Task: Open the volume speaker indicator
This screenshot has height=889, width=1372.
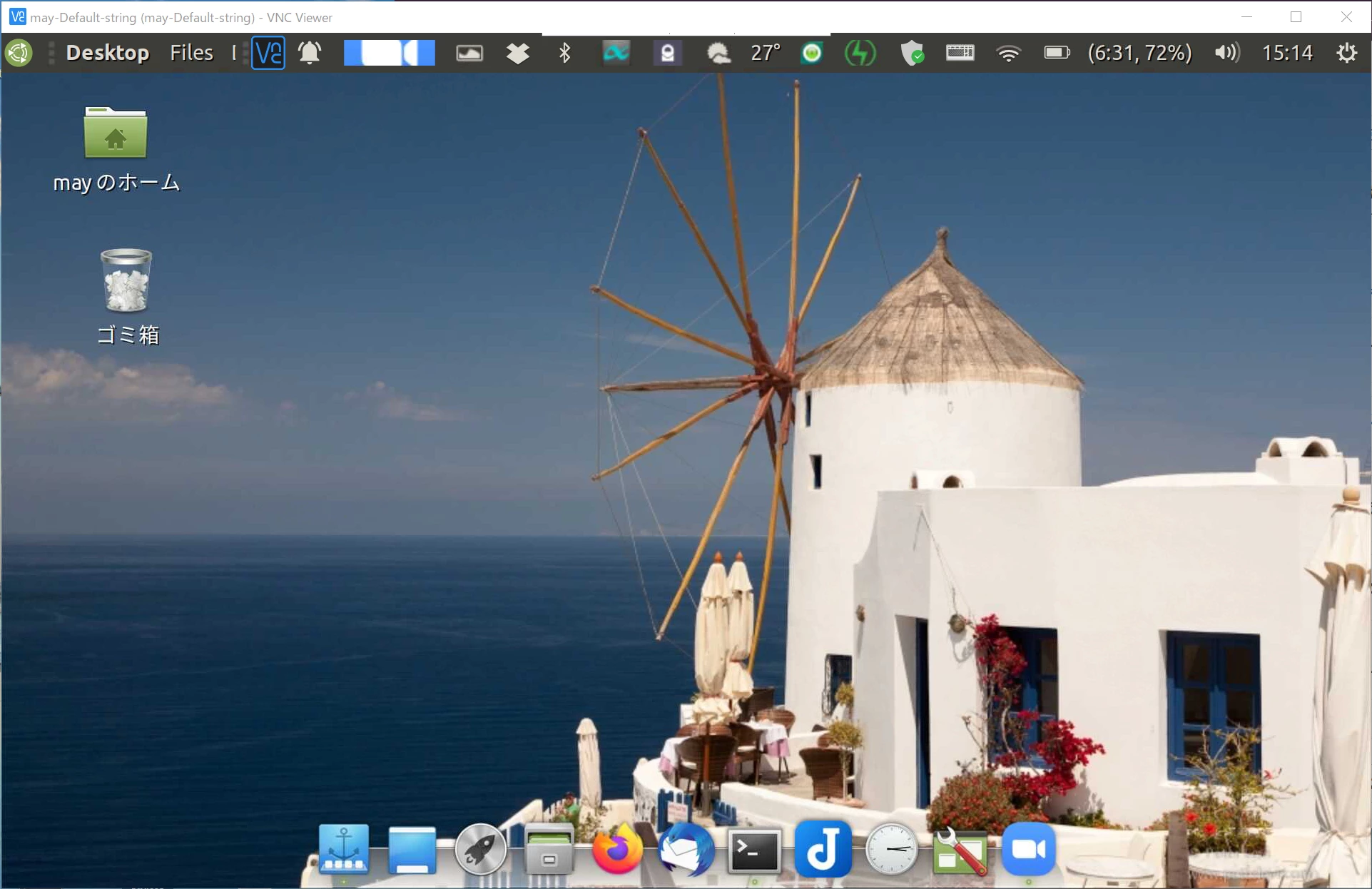Action: tap(1227, 53)
